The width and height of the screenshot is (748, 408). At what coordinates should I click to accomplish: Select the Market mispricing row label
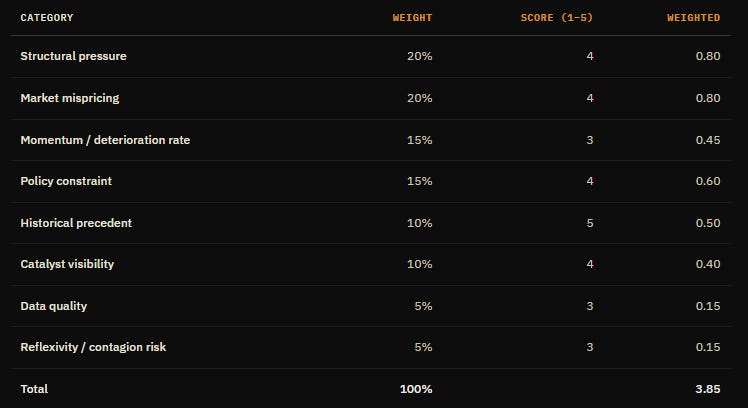70,98
